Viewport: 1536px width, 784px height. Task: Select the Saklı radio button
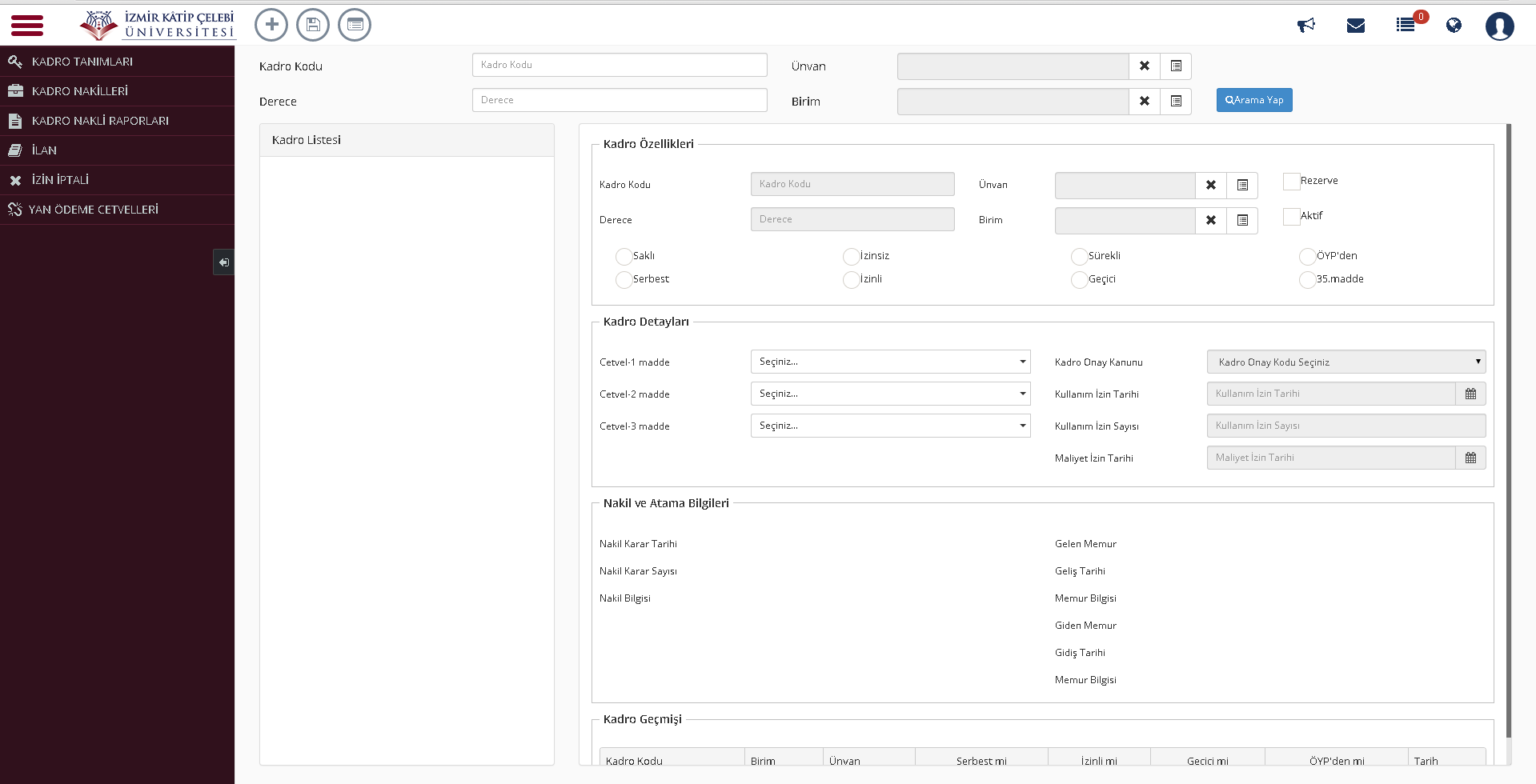(624, 257)
